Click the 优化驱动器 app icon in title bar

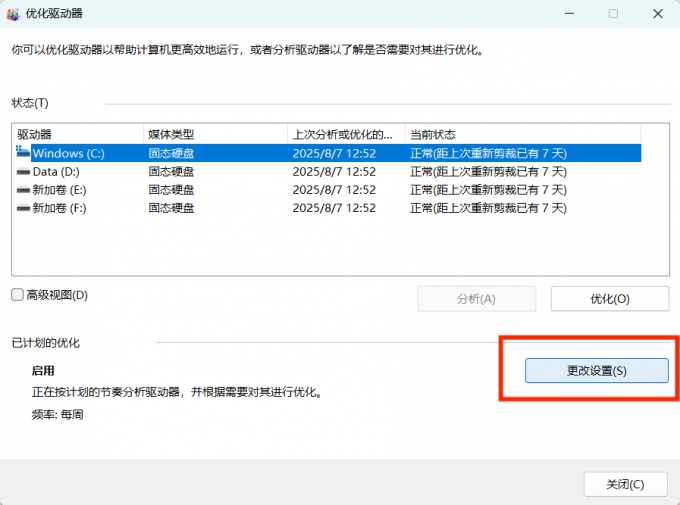13,14
